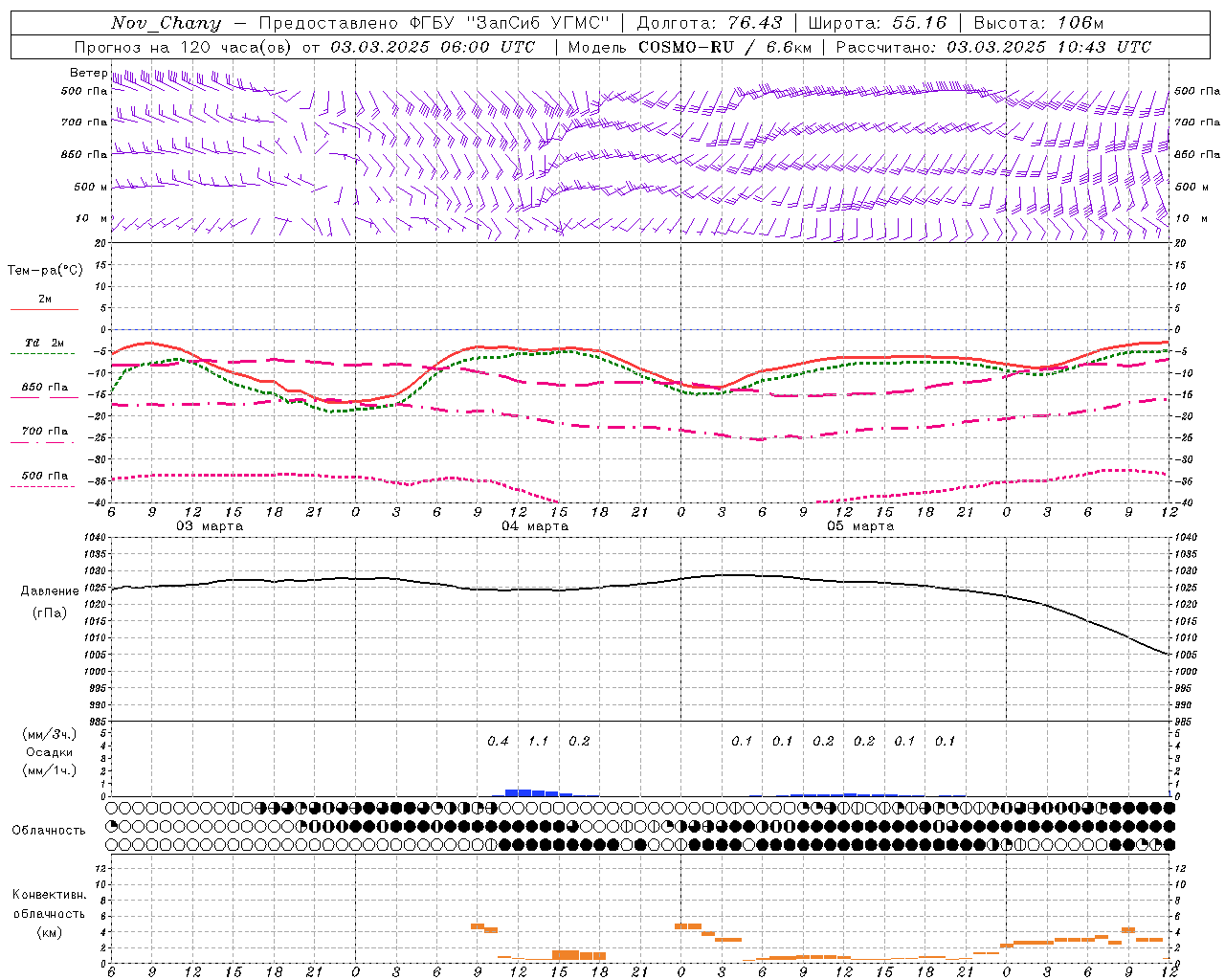
Task: Click the '(км)' units label under convective cloudiness
Action: (x=51, y=931)
